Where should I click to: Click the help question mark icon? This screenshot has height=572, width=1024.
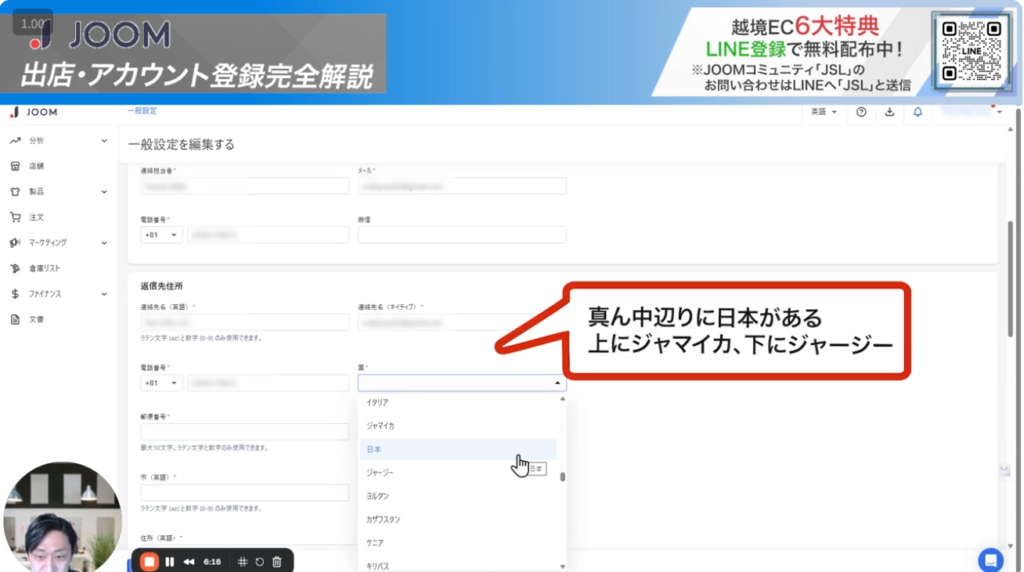point(861,112)
